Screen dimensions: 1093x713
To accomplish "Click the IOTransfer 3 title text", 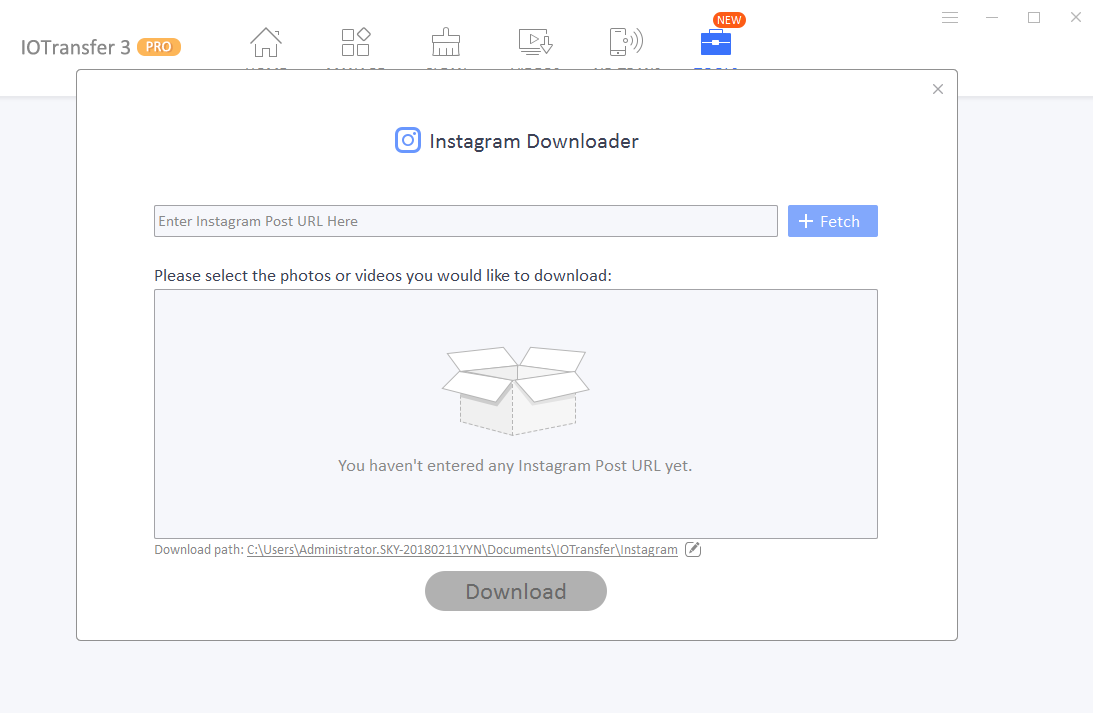I will tap(75, 47).
